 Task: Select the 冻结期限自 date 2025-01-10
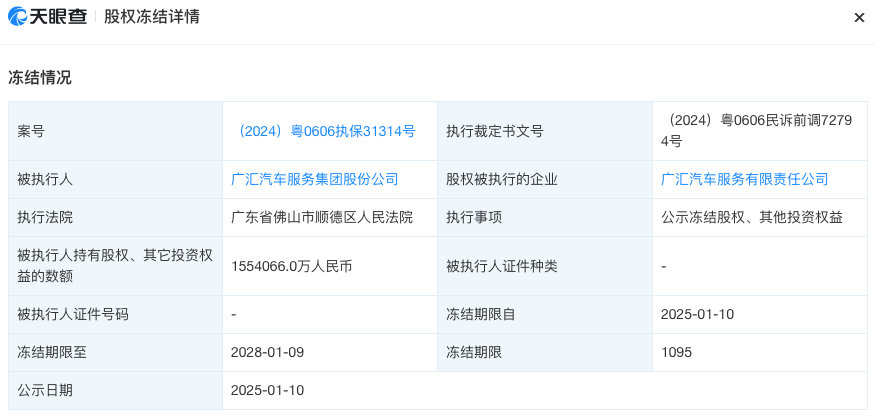[x=698, y=314]
